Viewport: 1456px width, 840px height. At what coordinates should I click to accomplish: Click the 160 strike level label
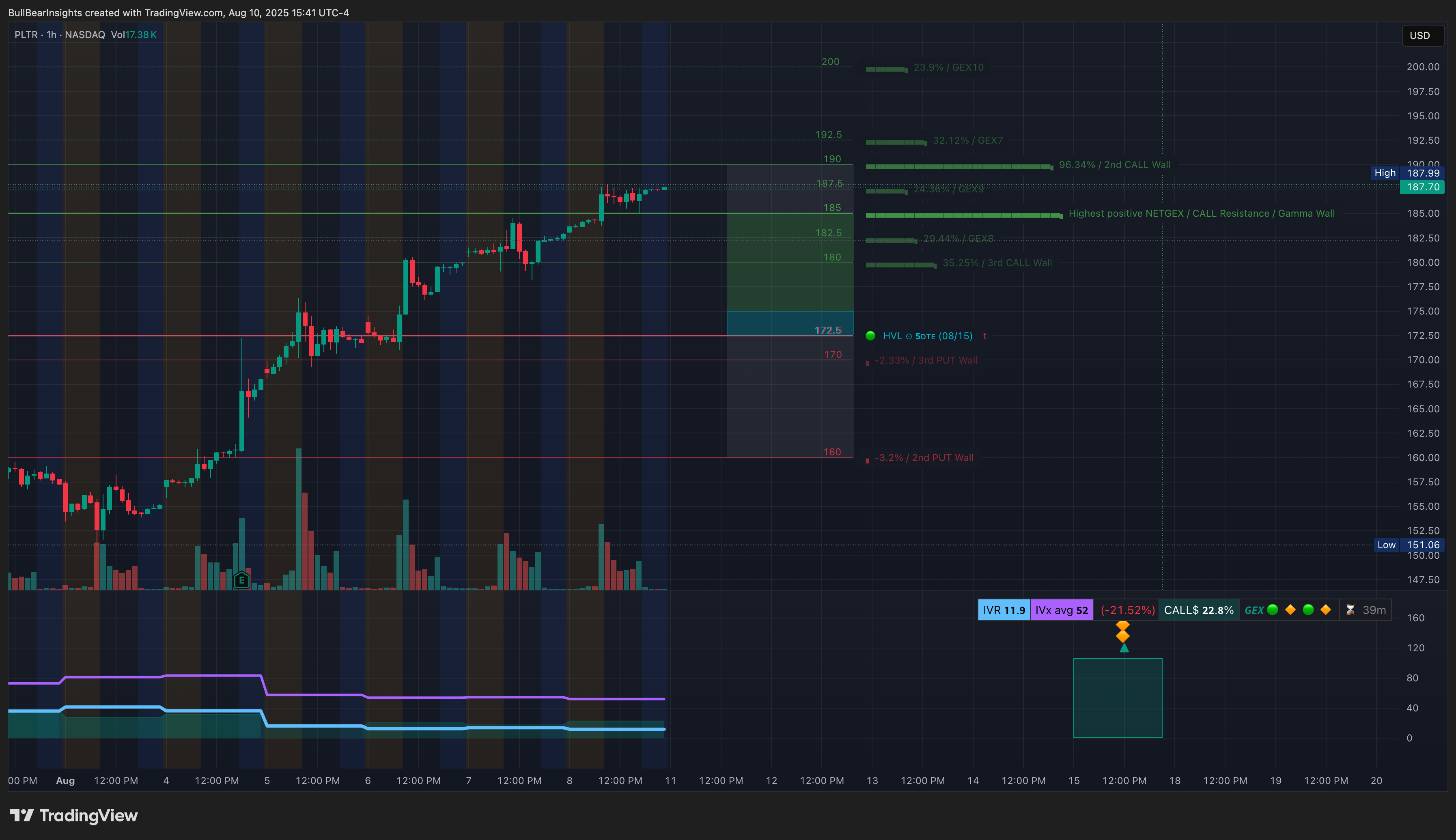[x=832, y=452]
